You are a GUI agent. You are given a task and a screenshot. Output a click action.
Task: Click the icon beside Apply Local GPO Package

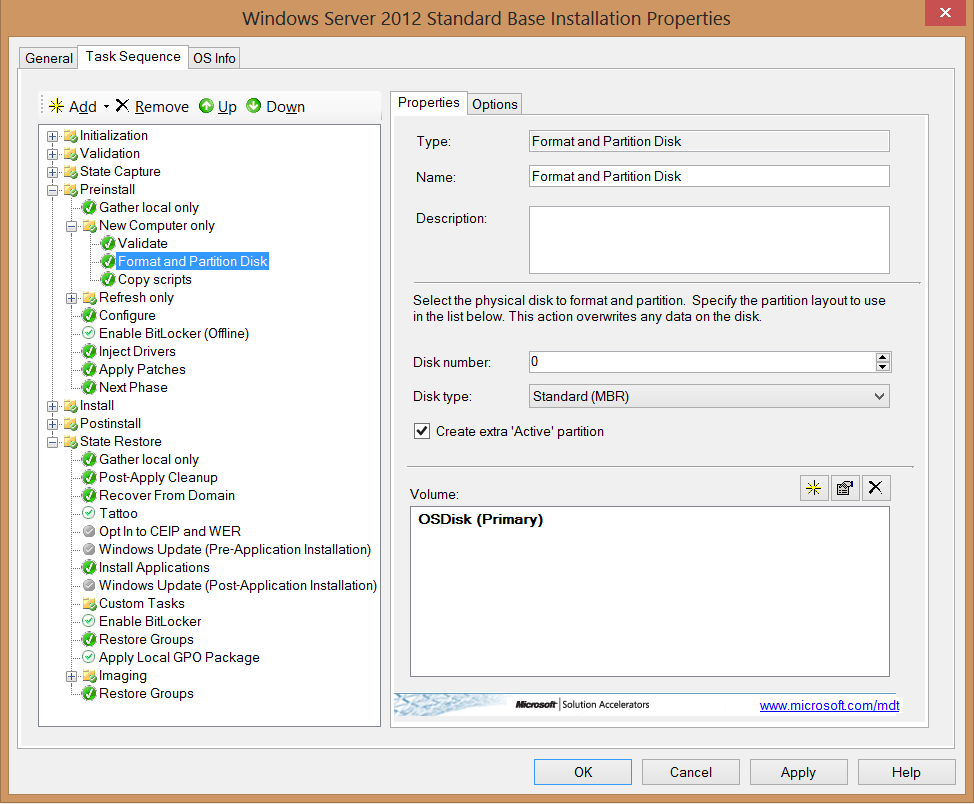89,657
